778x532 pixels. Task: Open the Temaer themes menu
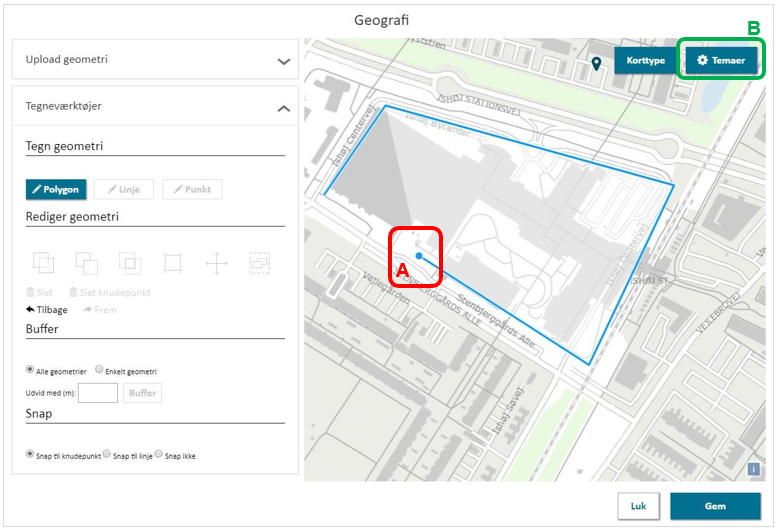pyautogui.click(x=721, y=61)
